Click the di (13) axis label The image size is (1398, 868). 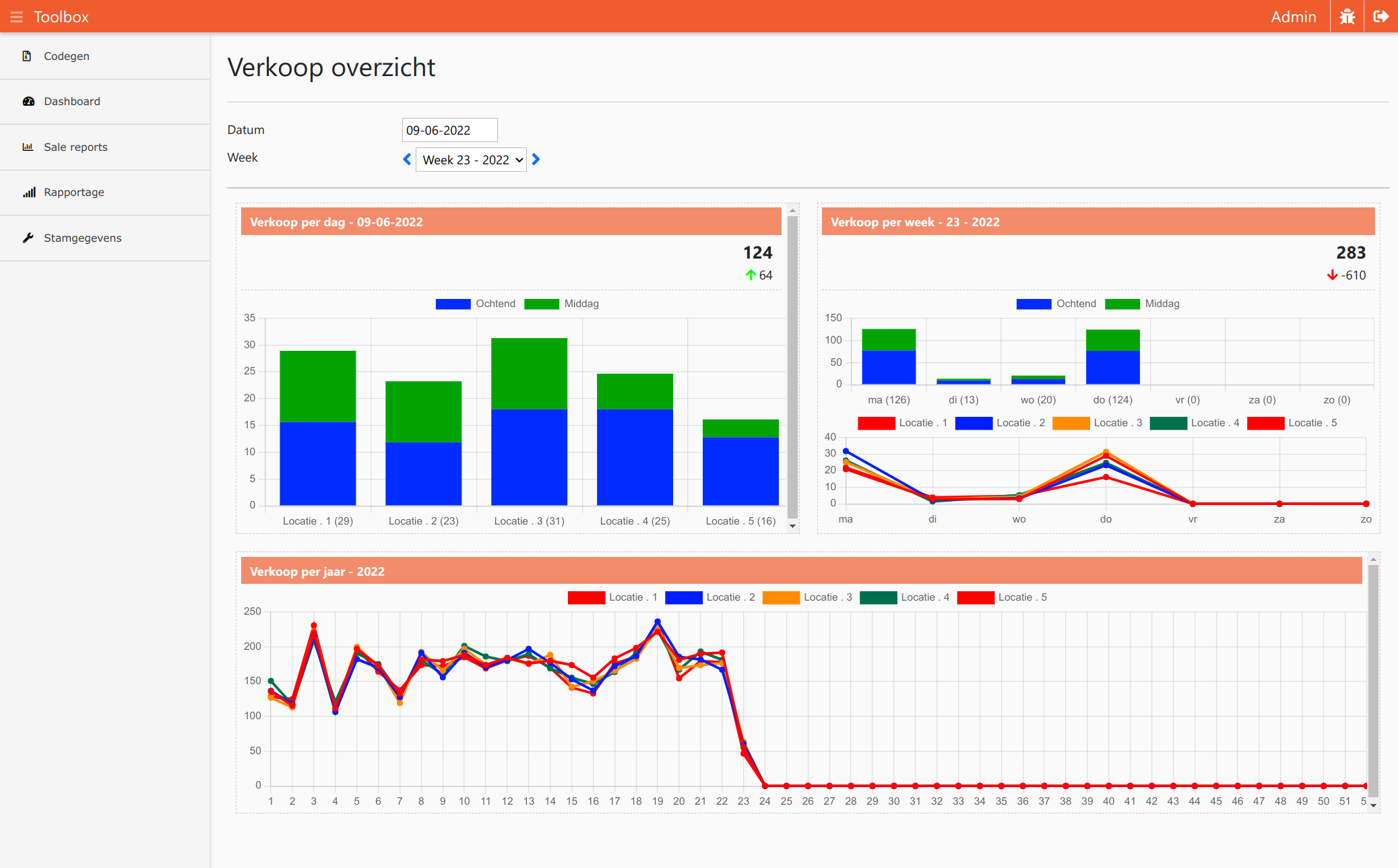click(963, 399)
